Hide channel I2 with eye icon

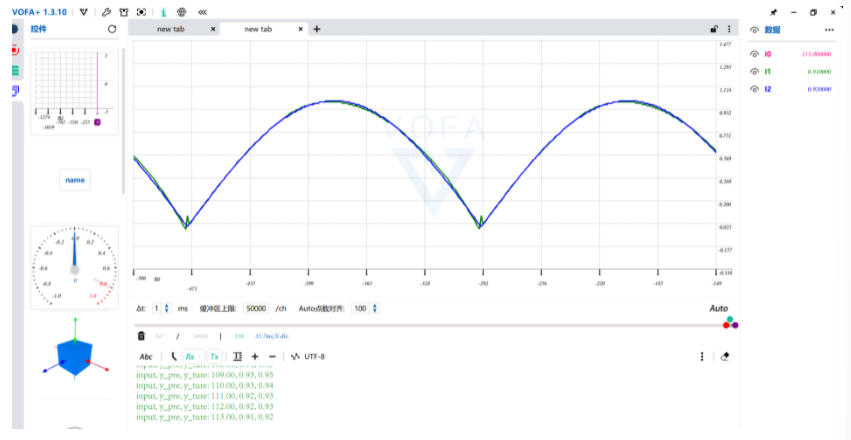point(754,89)
